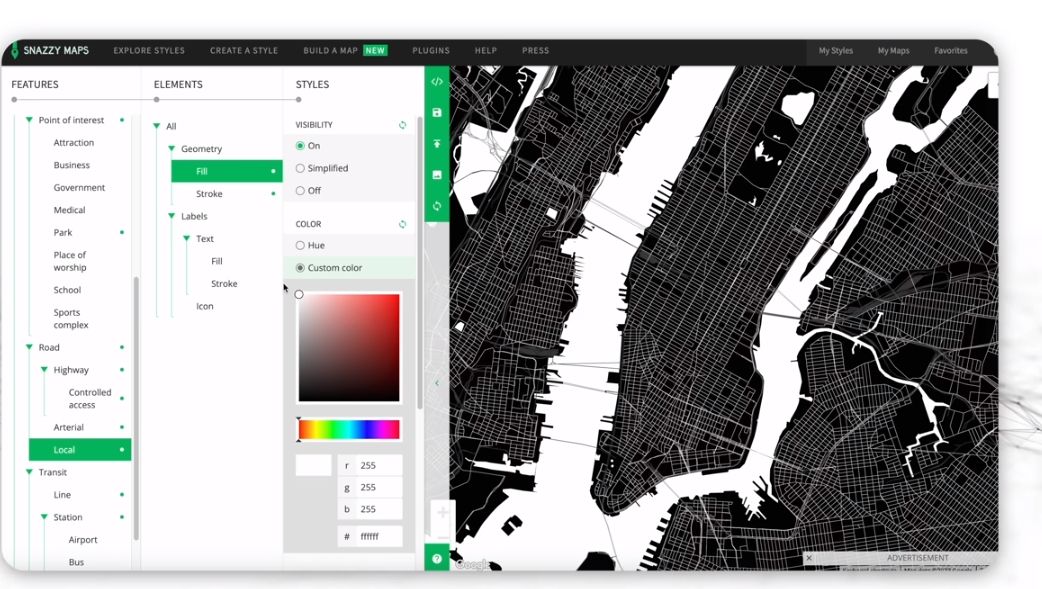Reset the Color setting with its refresh icon
This screenshot has width=1042, height=589.
[403, 224]
